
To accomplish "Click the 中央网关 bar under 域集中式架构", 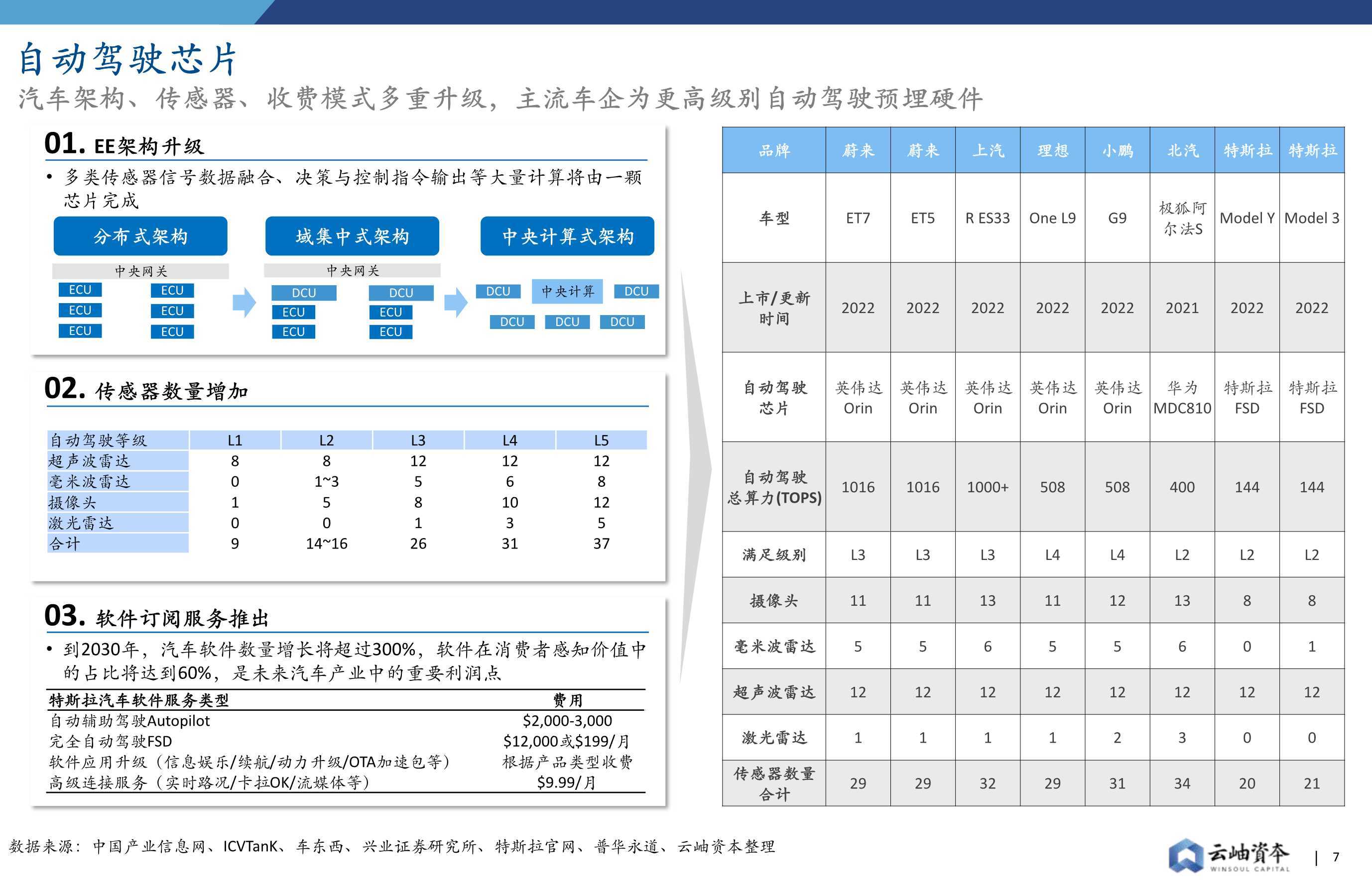I will (352, 270).
